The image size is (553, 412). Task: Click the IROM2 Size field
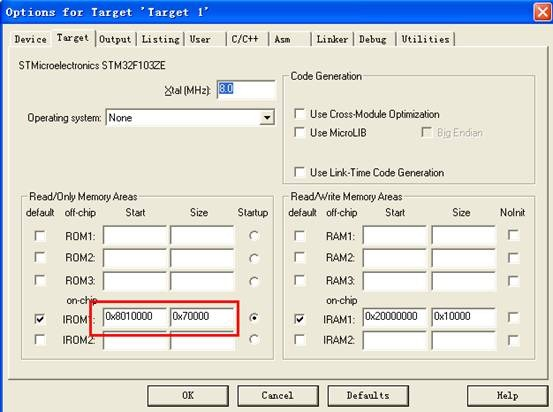(x=202, y=340)
